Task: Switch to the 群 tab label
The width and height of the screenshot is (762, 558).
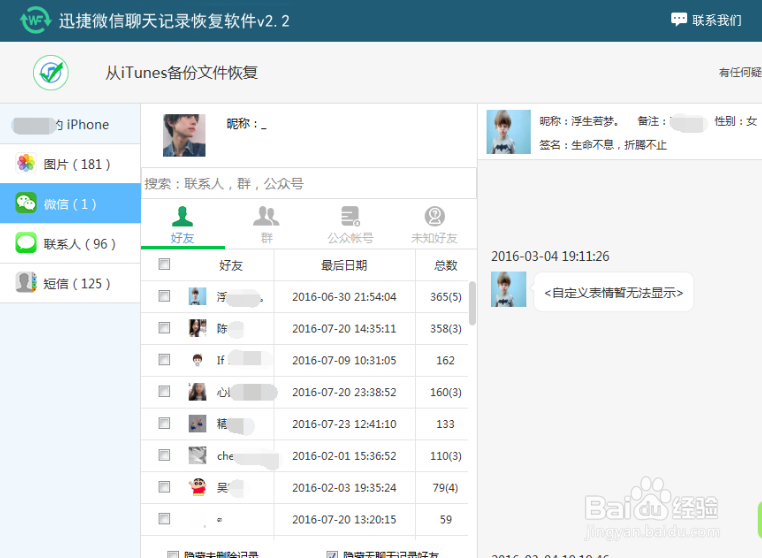Action: click(x=267, y=238)
